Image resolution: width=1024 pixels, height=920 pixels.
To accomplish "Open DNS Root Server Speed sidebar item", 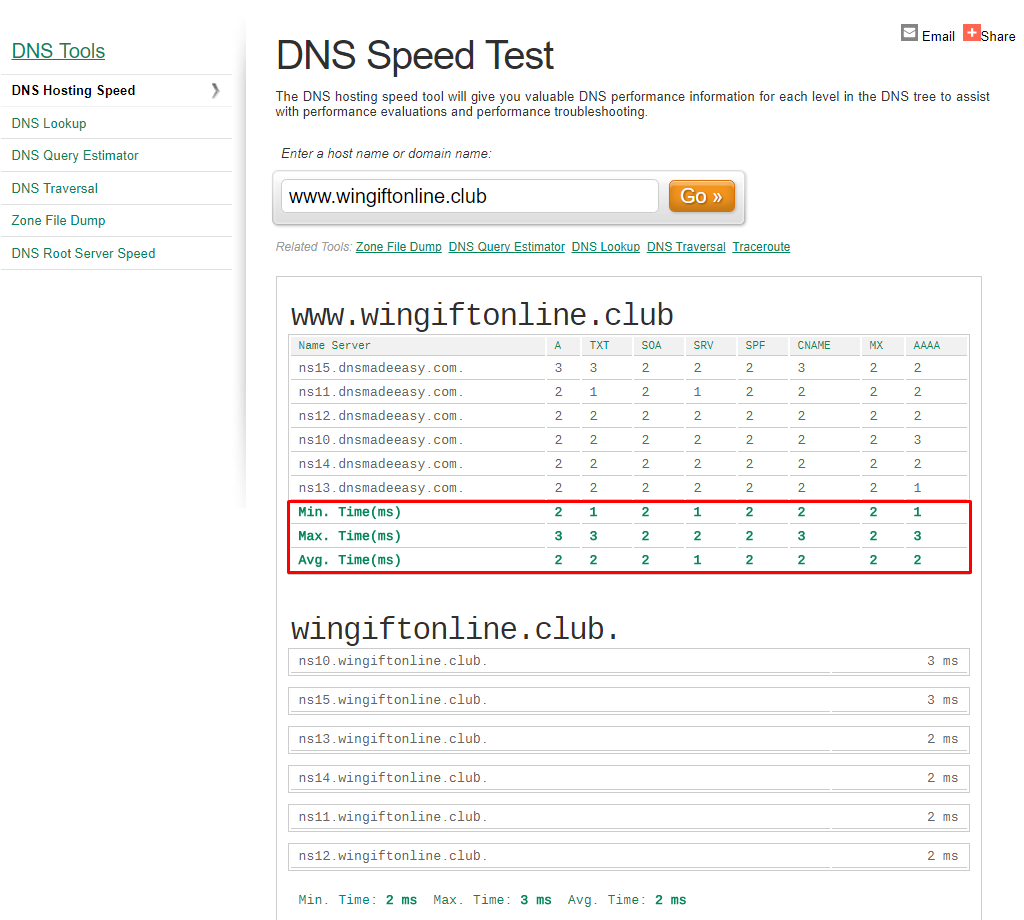I will coord(84,253).
